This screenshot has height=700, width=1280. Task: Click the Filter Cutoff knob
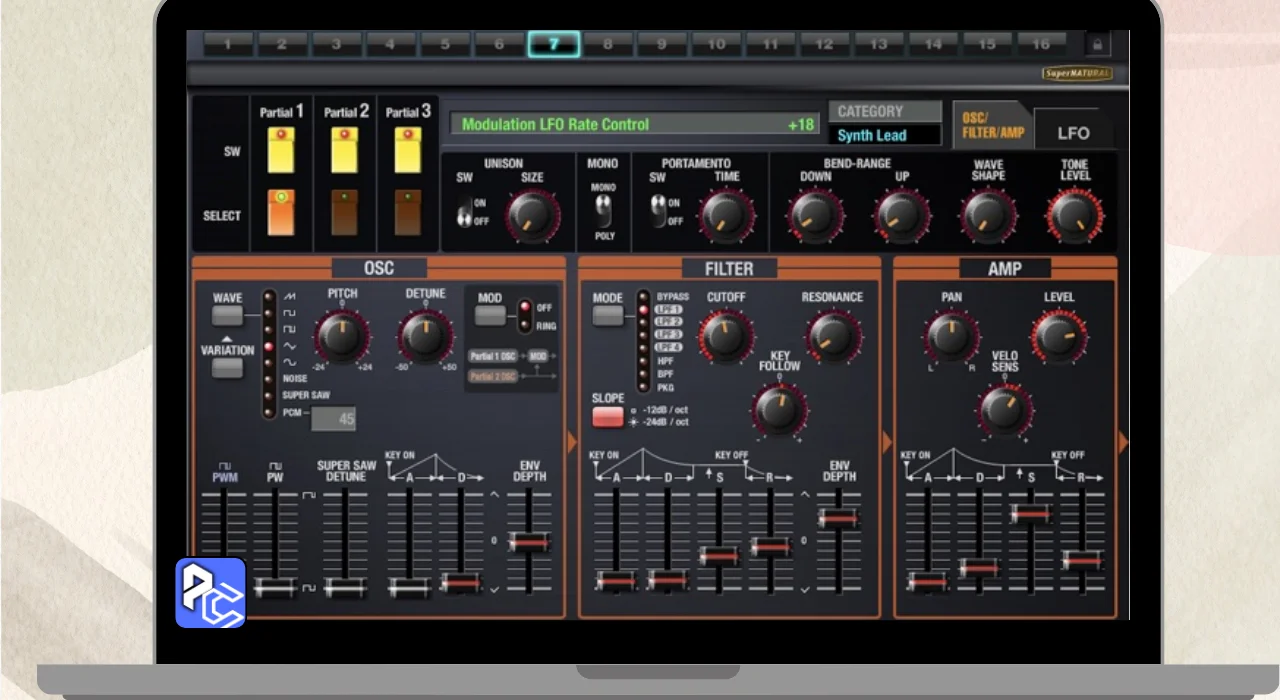point(726,337)
